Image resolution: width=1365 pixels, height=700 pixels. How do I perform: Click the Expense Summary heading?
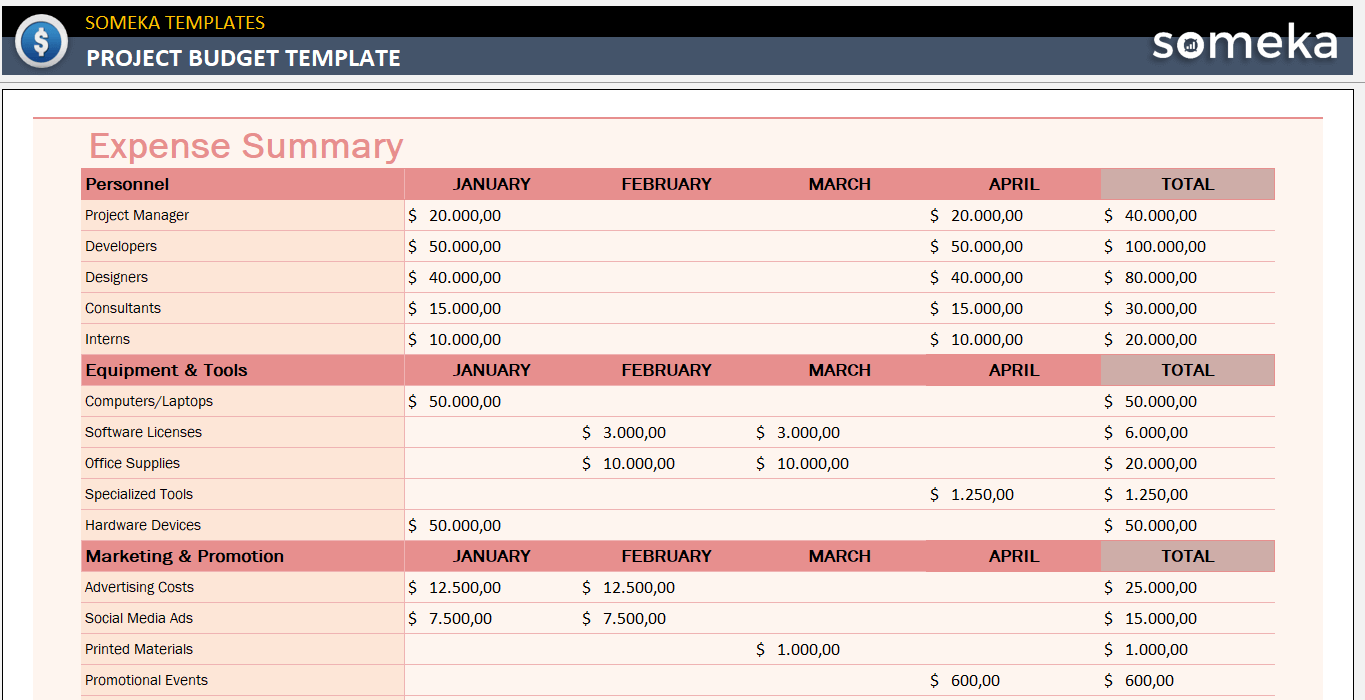tap(246, 146)
